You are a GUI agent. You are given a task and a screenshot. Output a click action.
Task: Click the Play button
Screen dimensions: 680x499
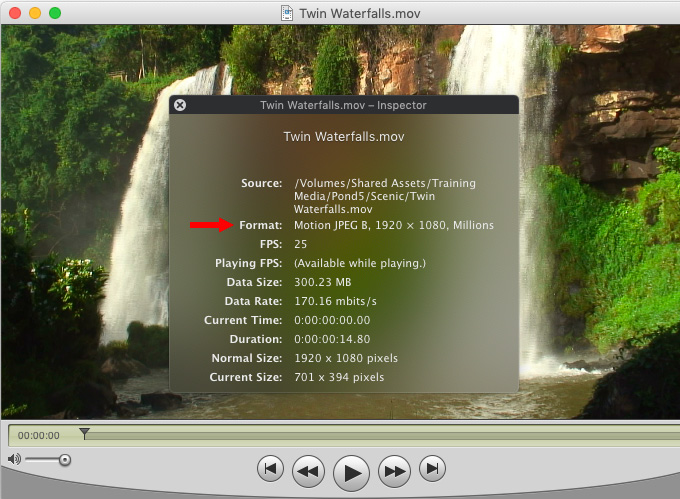(351, 473)
